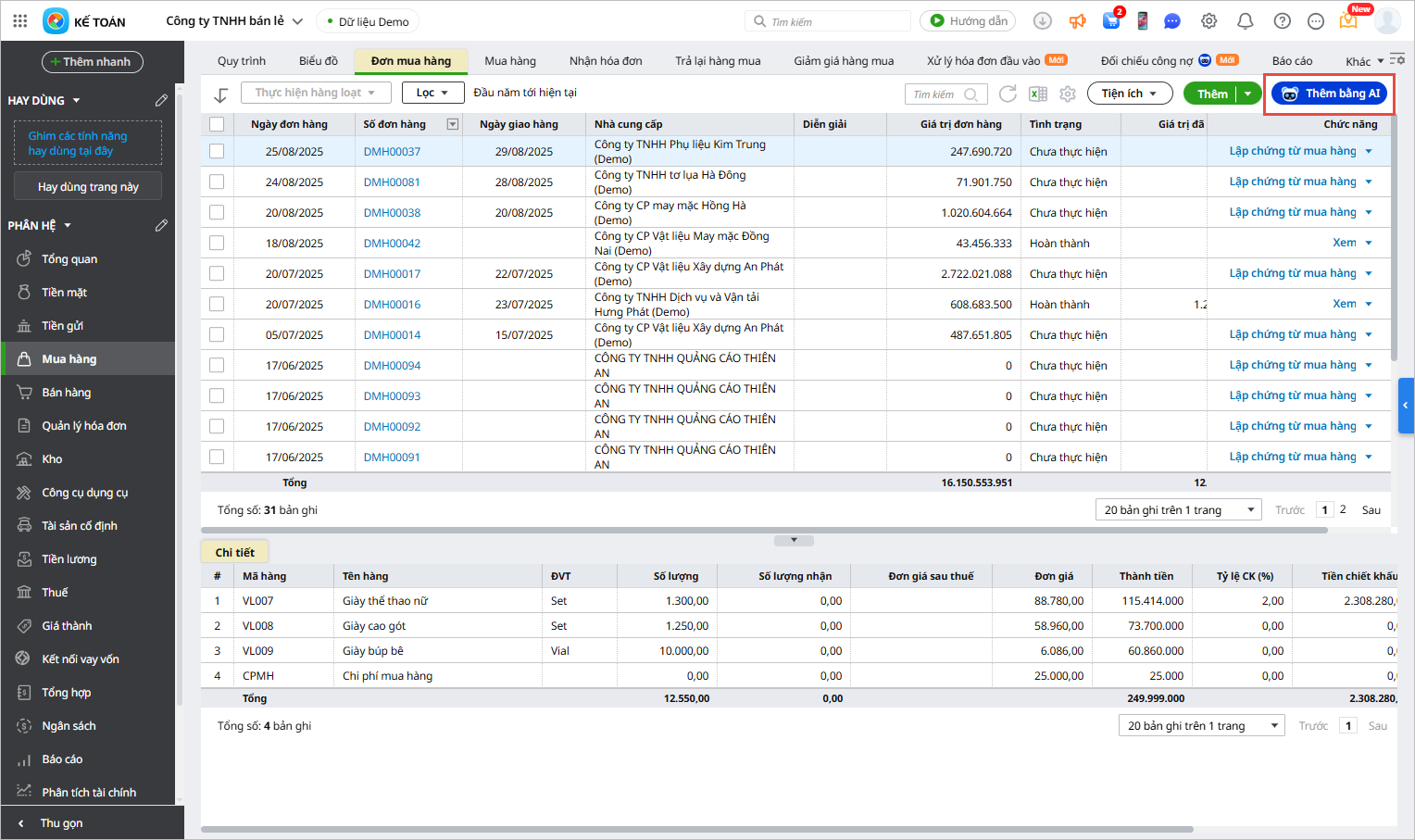Click the help question mark icon

(1282, 20)
